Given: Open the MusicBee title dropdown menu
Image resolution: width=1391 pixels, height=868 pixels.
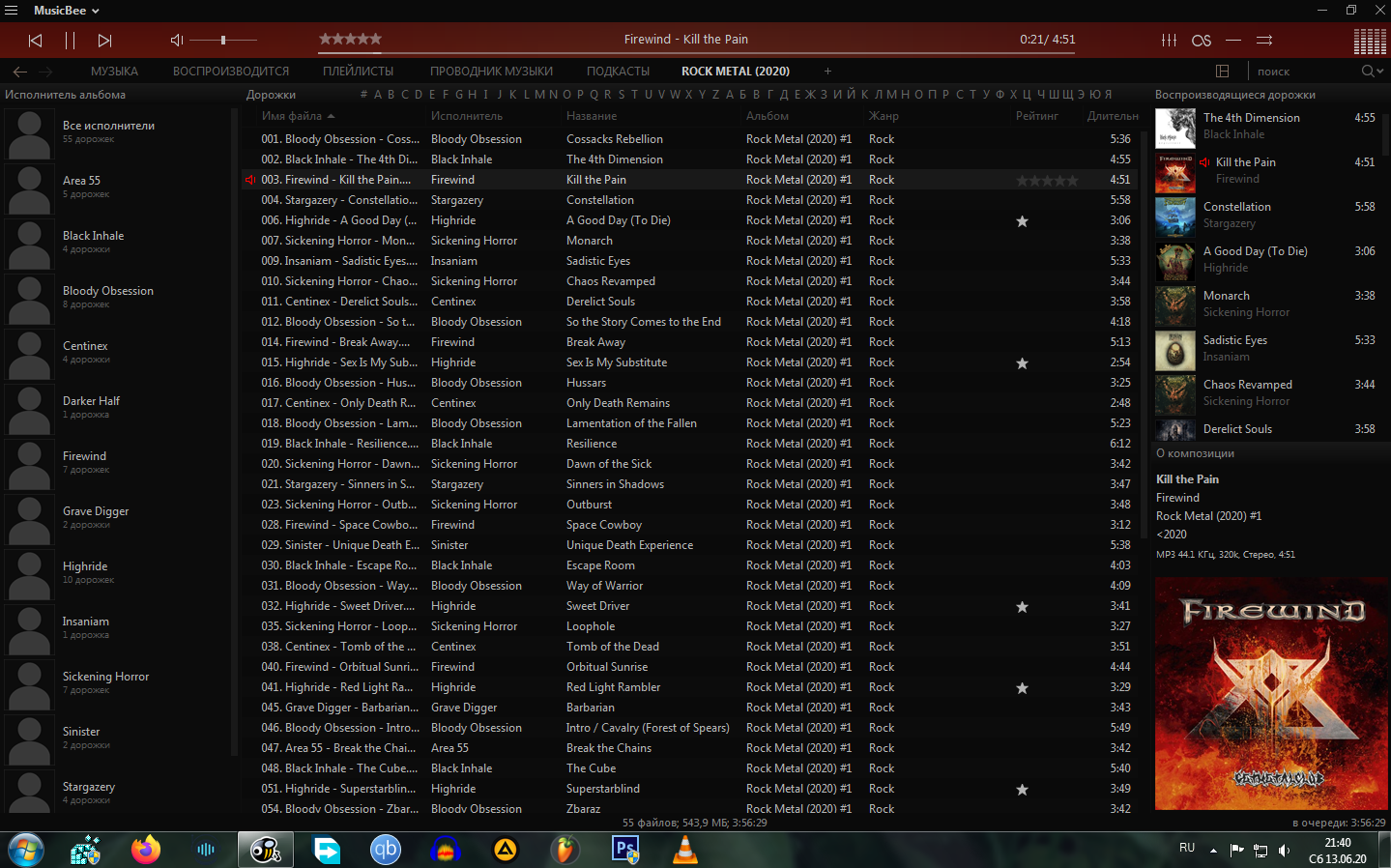Looking at the screenshot, I should coord(67,11).
